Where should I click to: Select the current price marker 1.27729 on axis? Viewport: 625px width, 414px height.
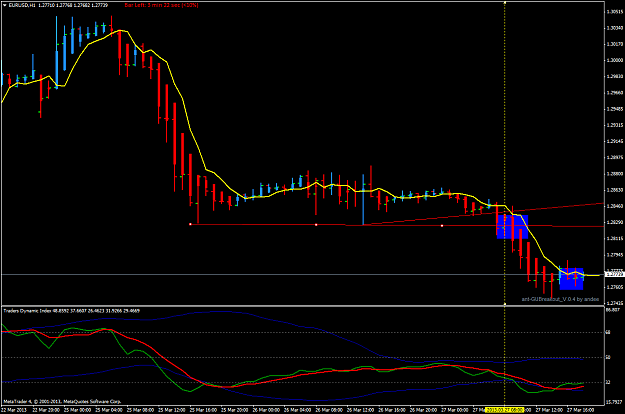(614, 274)
